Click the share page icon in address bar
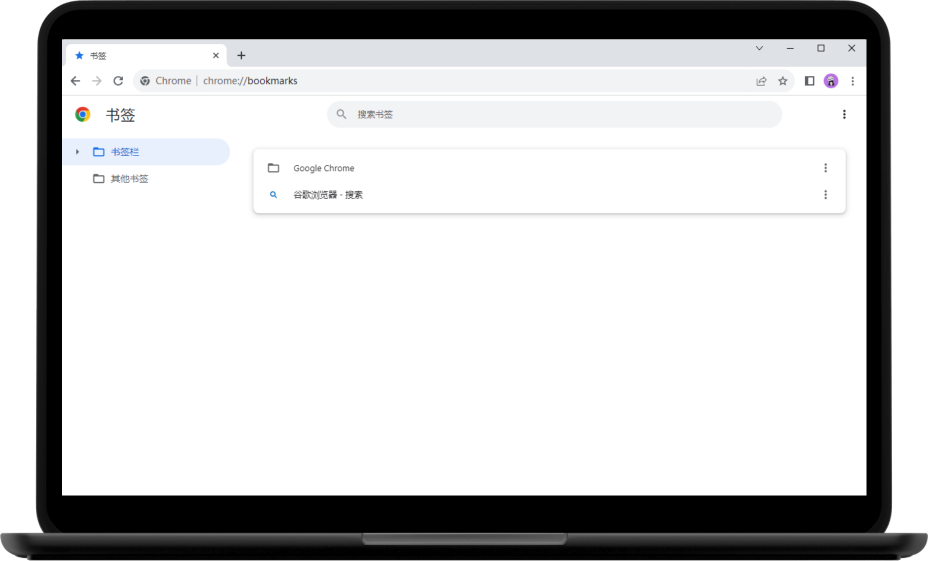The image size is (928, 561). (x=761, y=81)
